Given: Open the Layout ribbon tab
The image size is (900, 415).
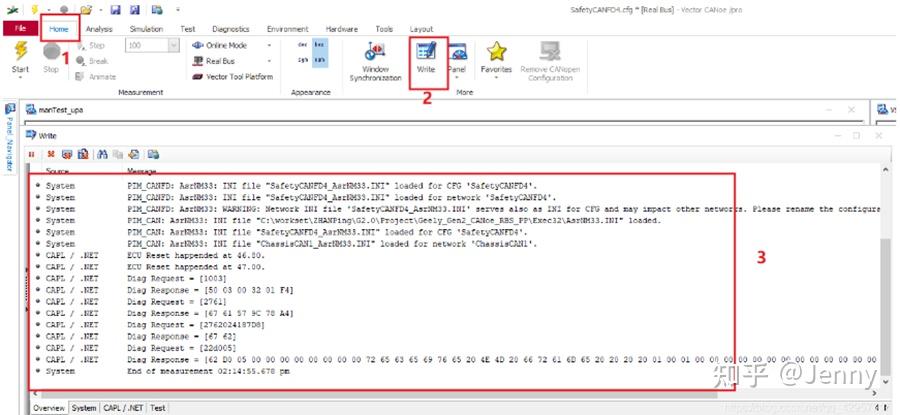Looking at the screenshot, I should [421, 29].
